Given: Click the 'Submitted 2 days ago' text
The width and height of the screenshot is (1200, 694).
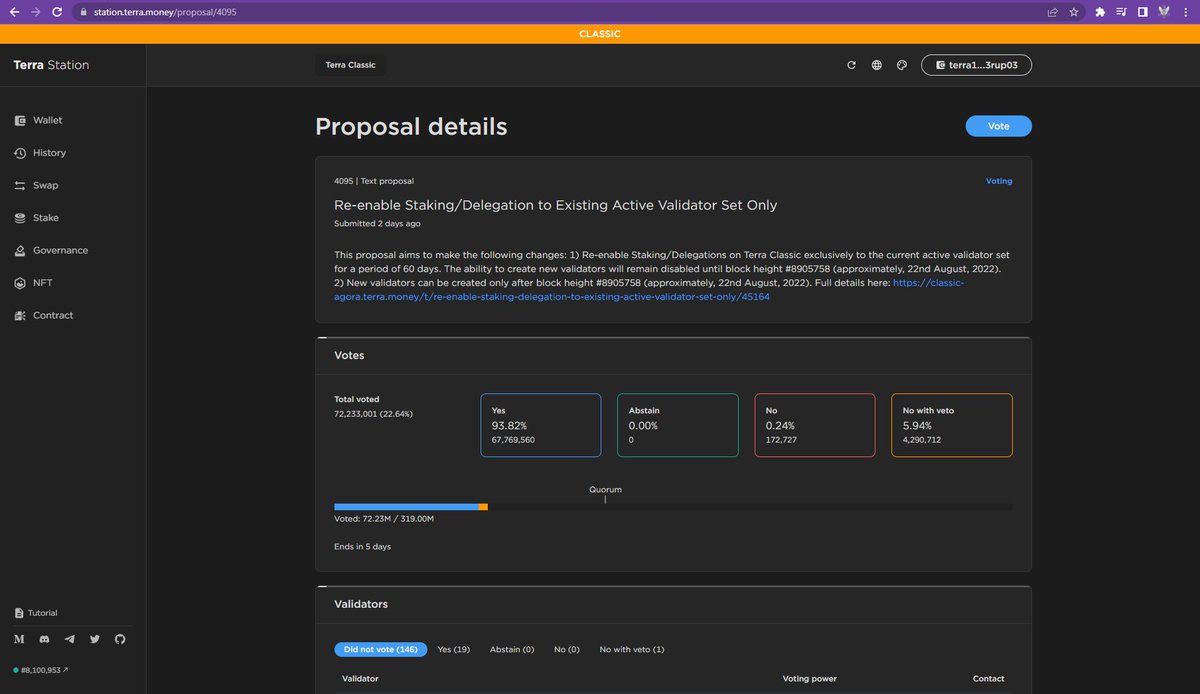Looking at the screenshot, I should [x=377, y=223].
